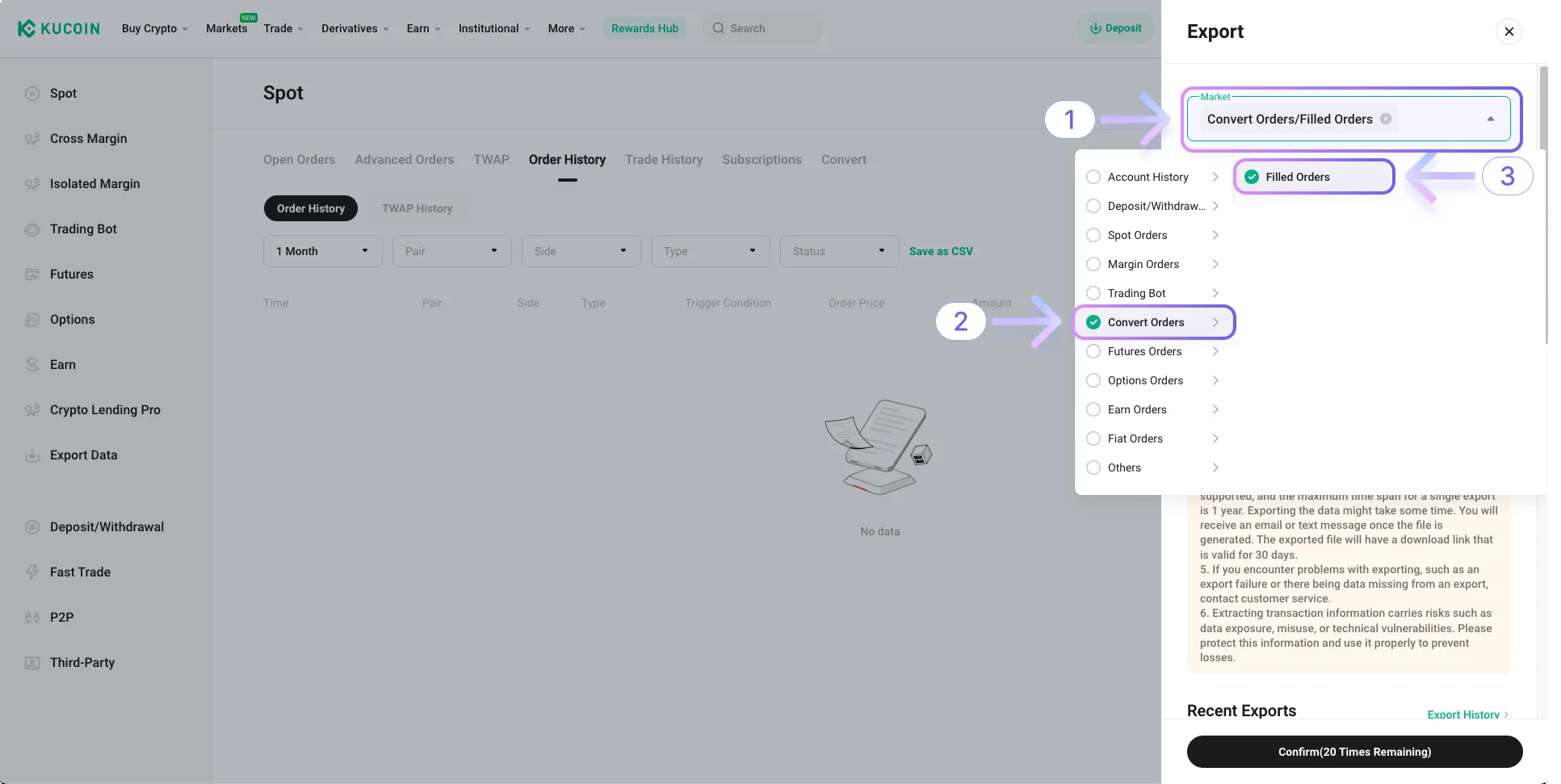This screenshot has width=1561, height=784.
Task: Click the Search input field
Action: click(762, 28)
